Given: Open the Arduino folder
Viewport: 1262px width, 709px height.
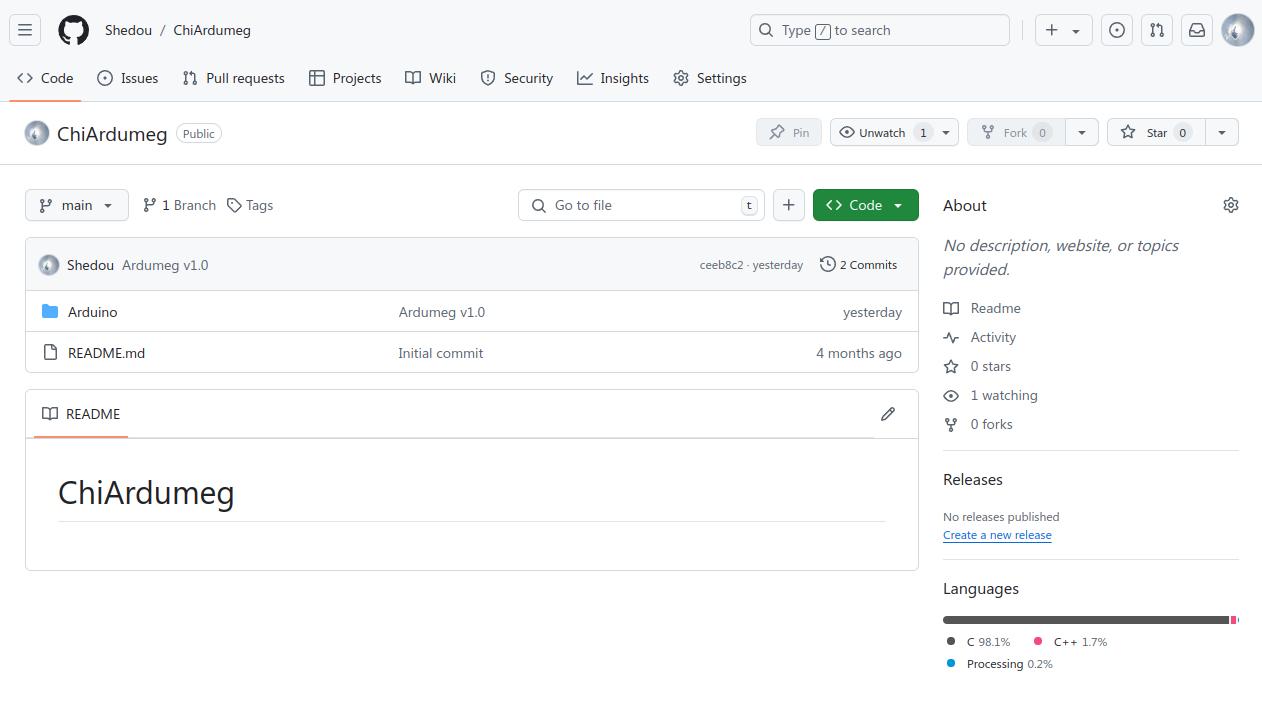Looking at the screenshot, I should coord(92,312).
